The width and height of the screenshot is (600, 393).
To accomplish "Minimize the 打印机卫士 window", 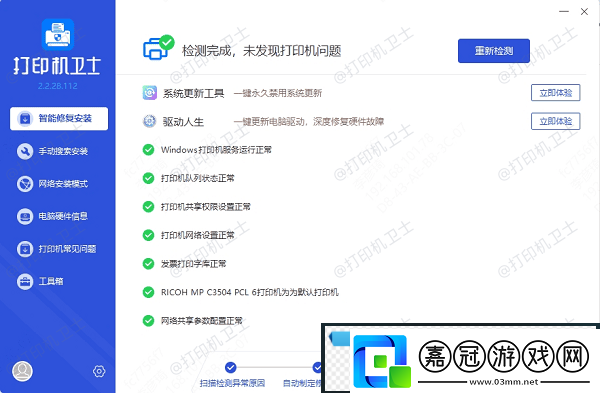I will pos(564,11).
